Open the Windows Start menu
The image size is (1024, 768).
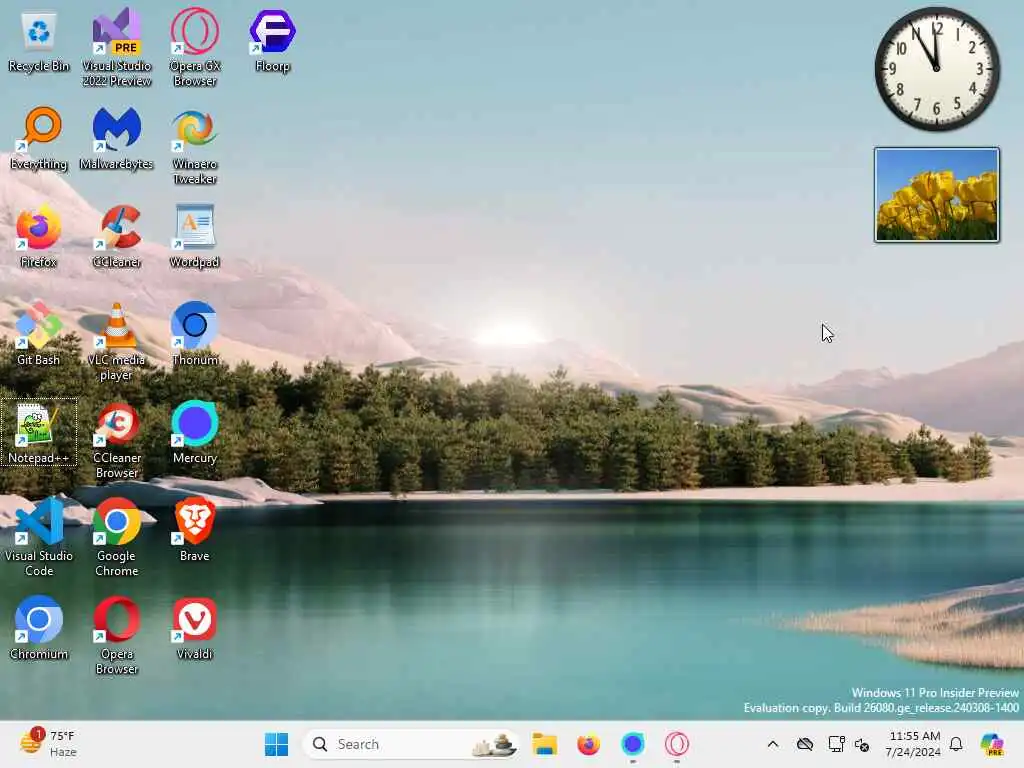pyautogui.click(x=276, y=744)
